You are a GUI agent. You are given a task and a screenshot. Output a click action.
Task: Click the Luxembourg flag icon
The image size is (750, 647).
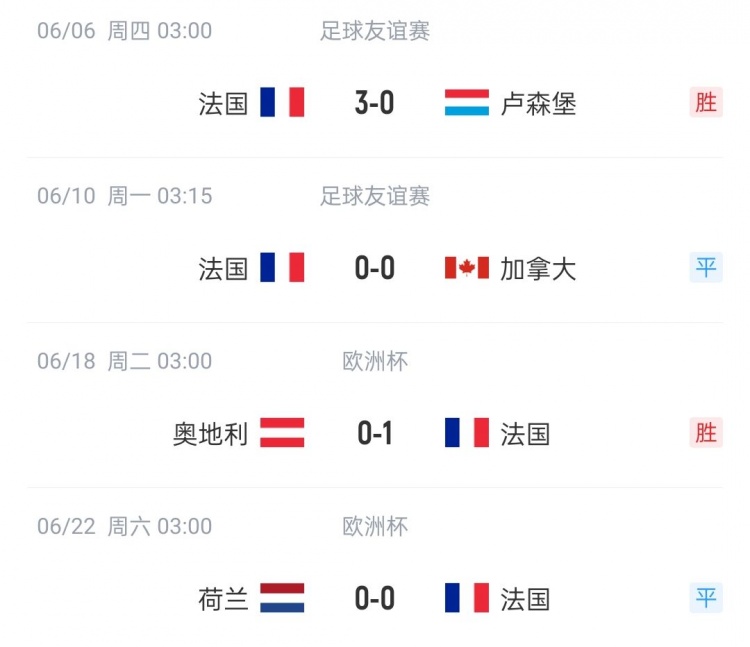click(467, 103)
